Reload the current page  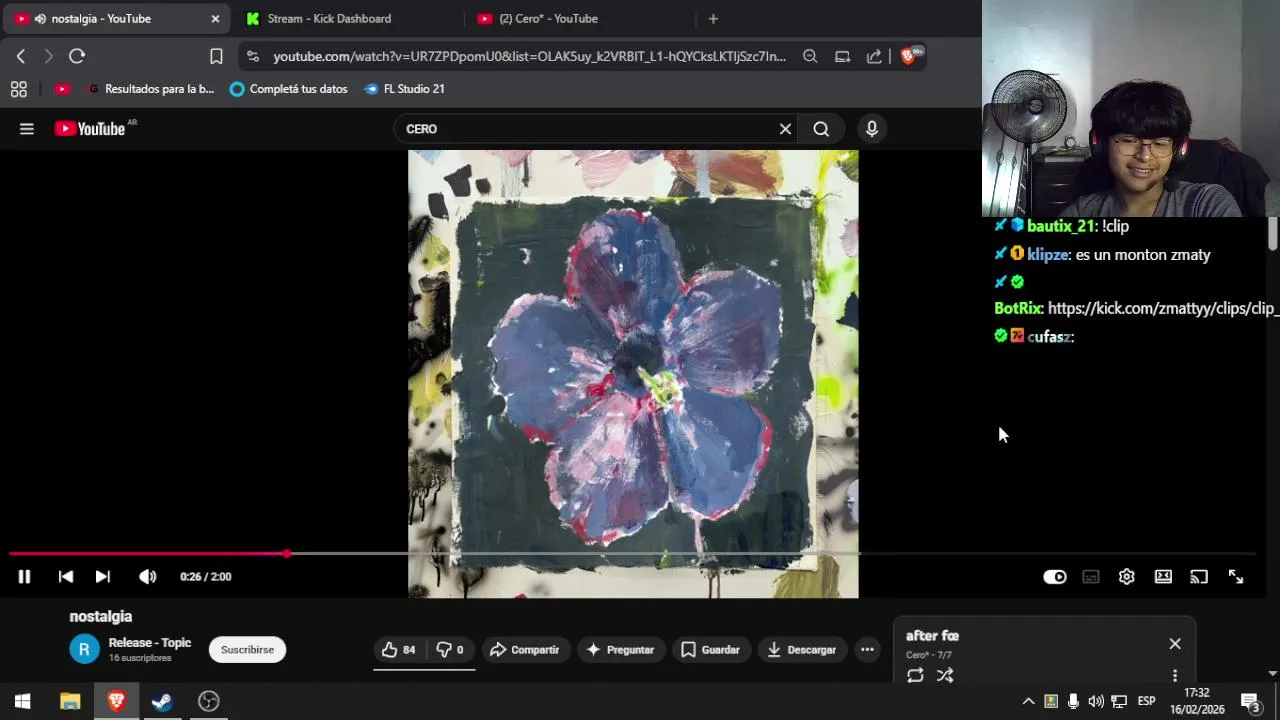click(x=77, y=57)
